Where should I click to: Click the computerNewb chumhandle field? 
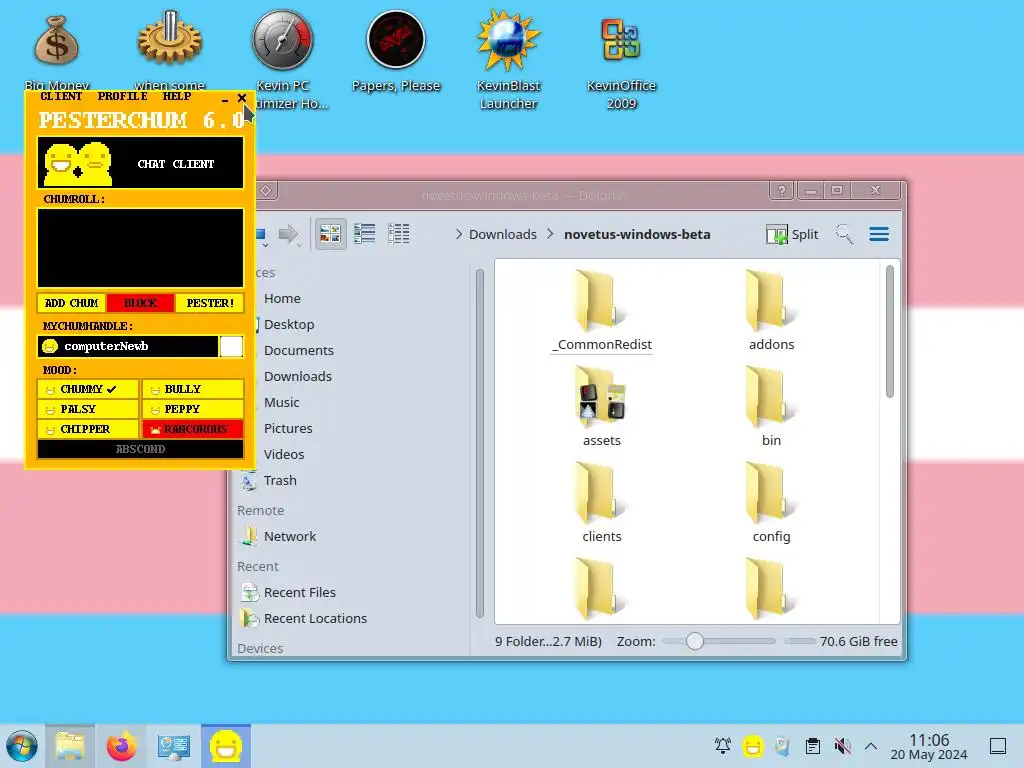coord(128,346)
